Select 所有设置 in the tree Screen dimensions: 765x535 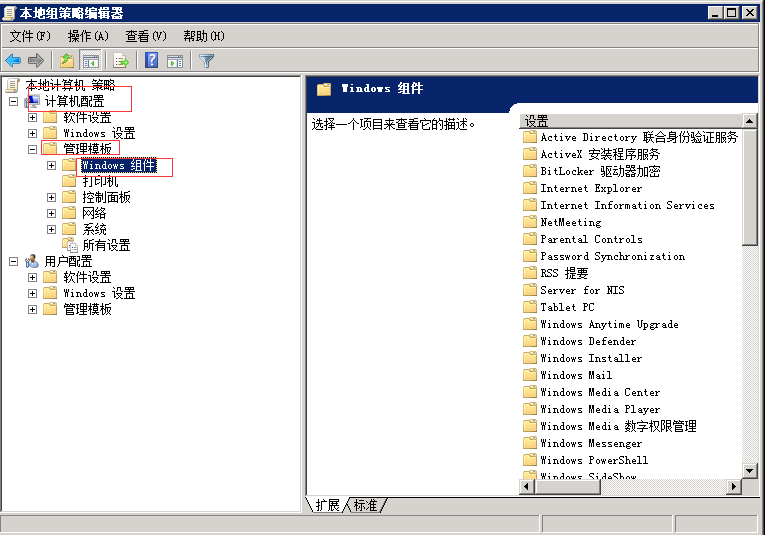[x=106, y=245]
